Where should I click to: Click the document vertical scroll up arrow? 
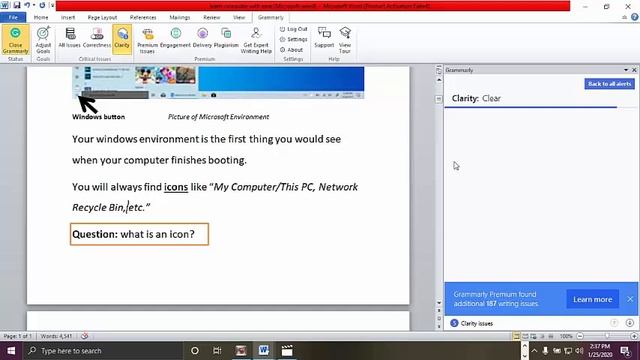[x=439, y=80]
